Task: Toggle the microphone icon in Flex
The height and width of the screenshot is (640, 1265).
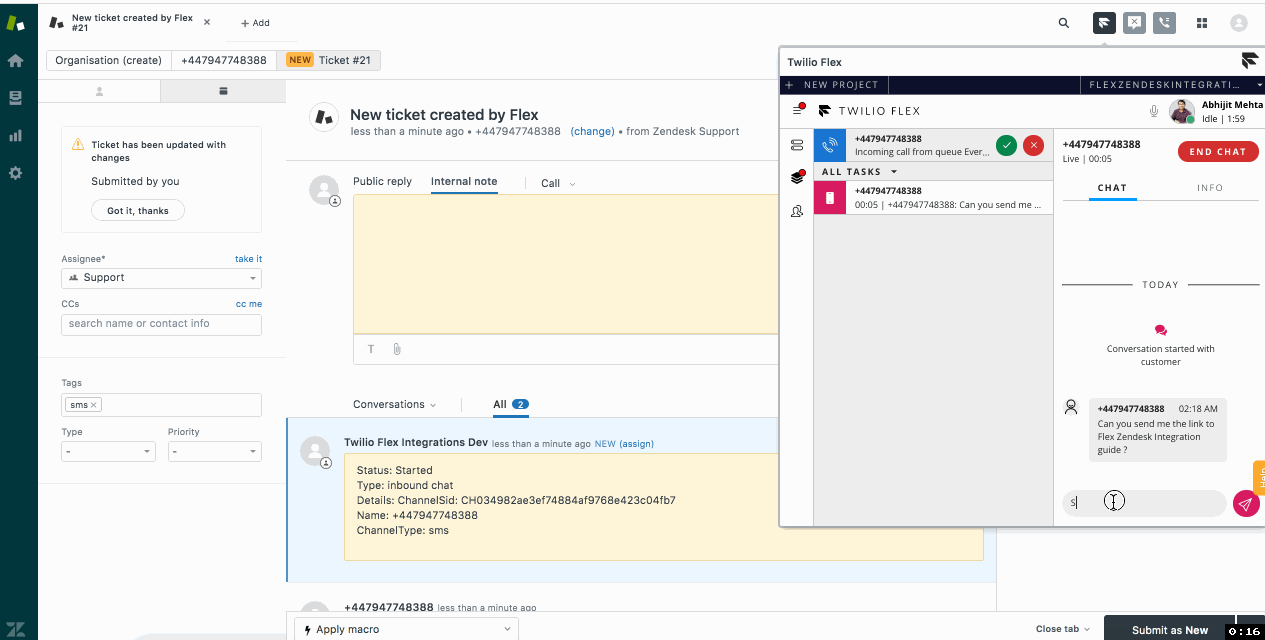Action: pos(1154,111)
